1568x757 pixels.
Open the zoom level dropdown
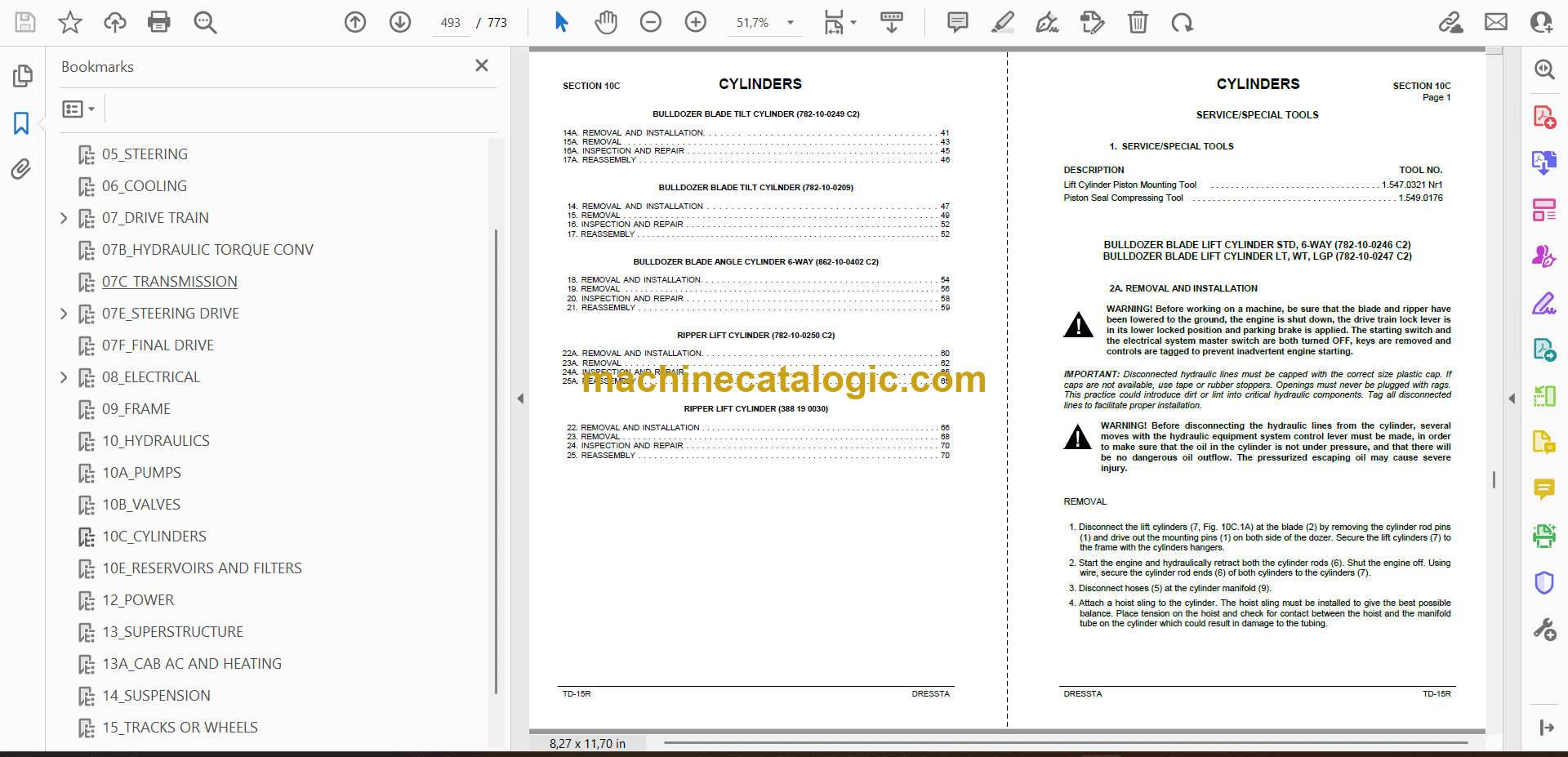(791, 23)
